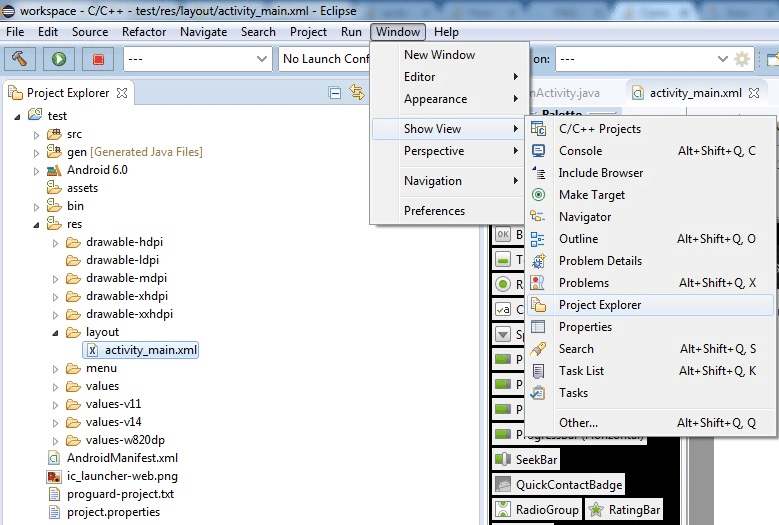The height and width of the screenshot is (525, 779).
Task: Select AndroidManifest.xml file
Action: 112,458
